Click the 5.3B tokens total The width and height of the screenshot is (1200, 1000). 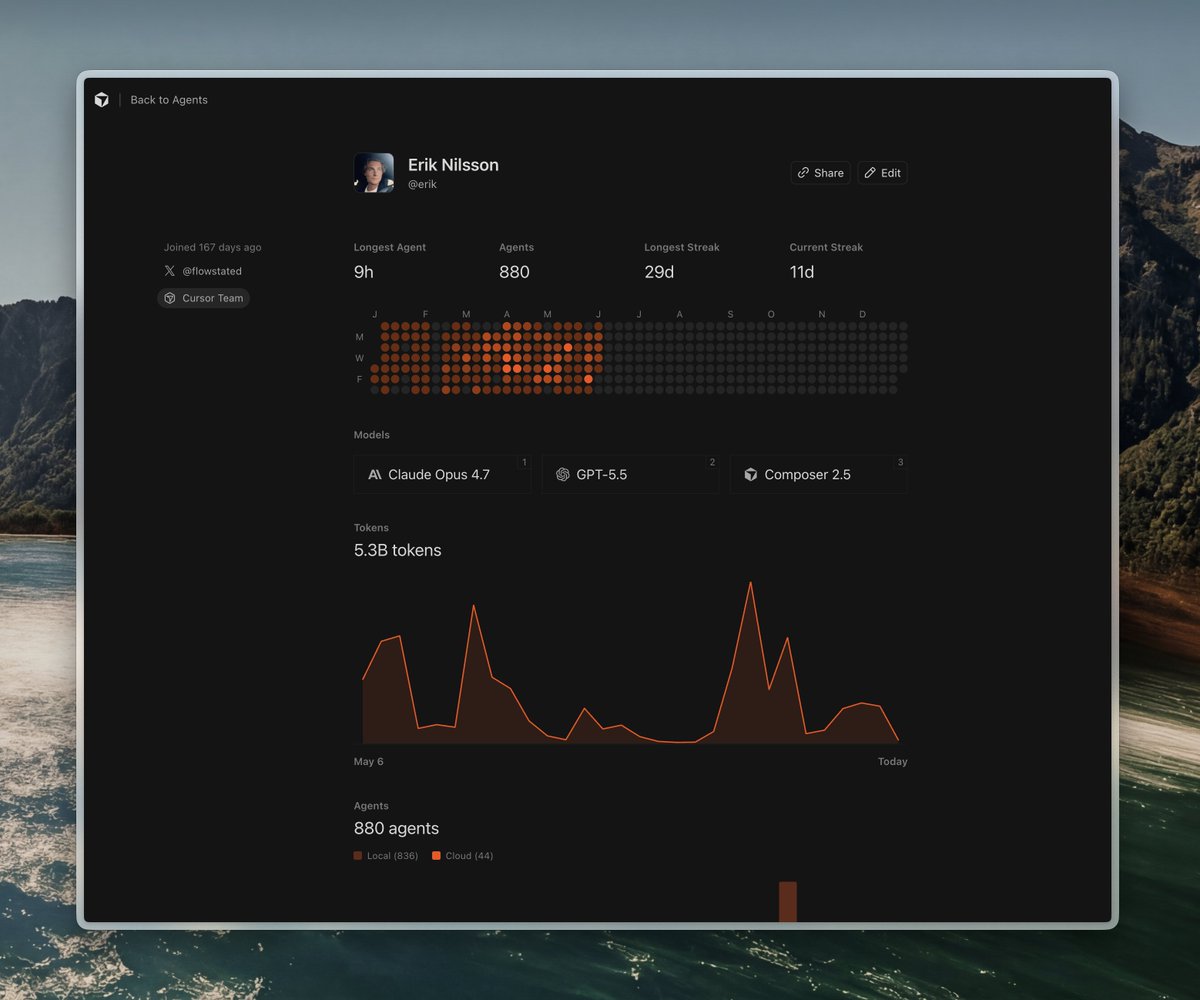[397, 550]
